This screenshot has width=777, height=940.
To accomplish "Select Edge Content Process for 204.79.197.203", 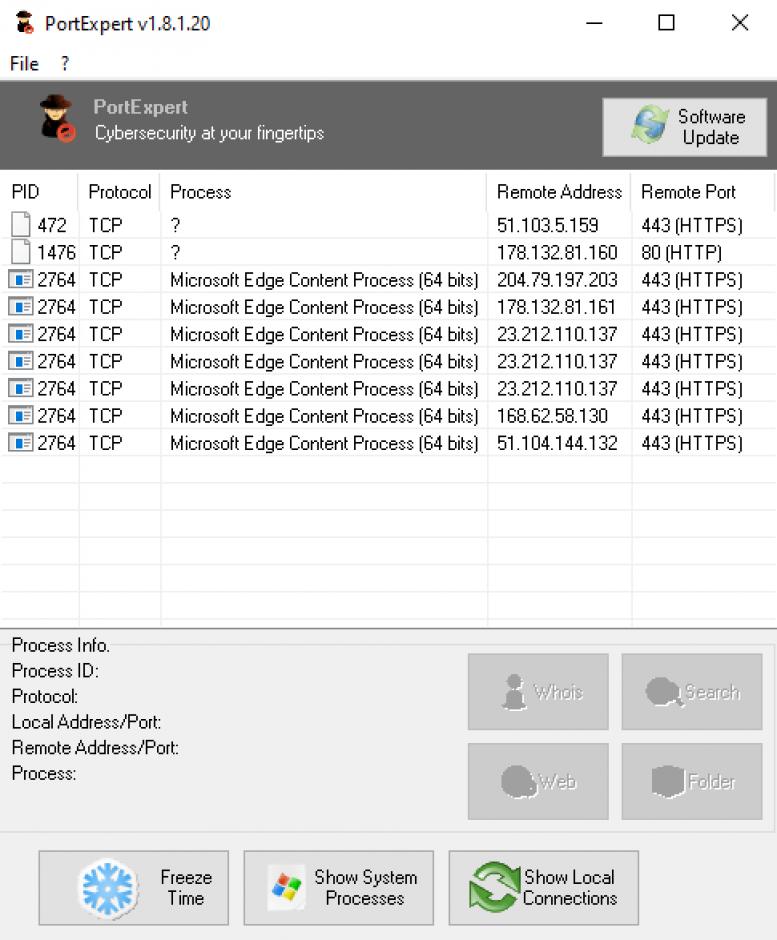I will pos(324,280).
